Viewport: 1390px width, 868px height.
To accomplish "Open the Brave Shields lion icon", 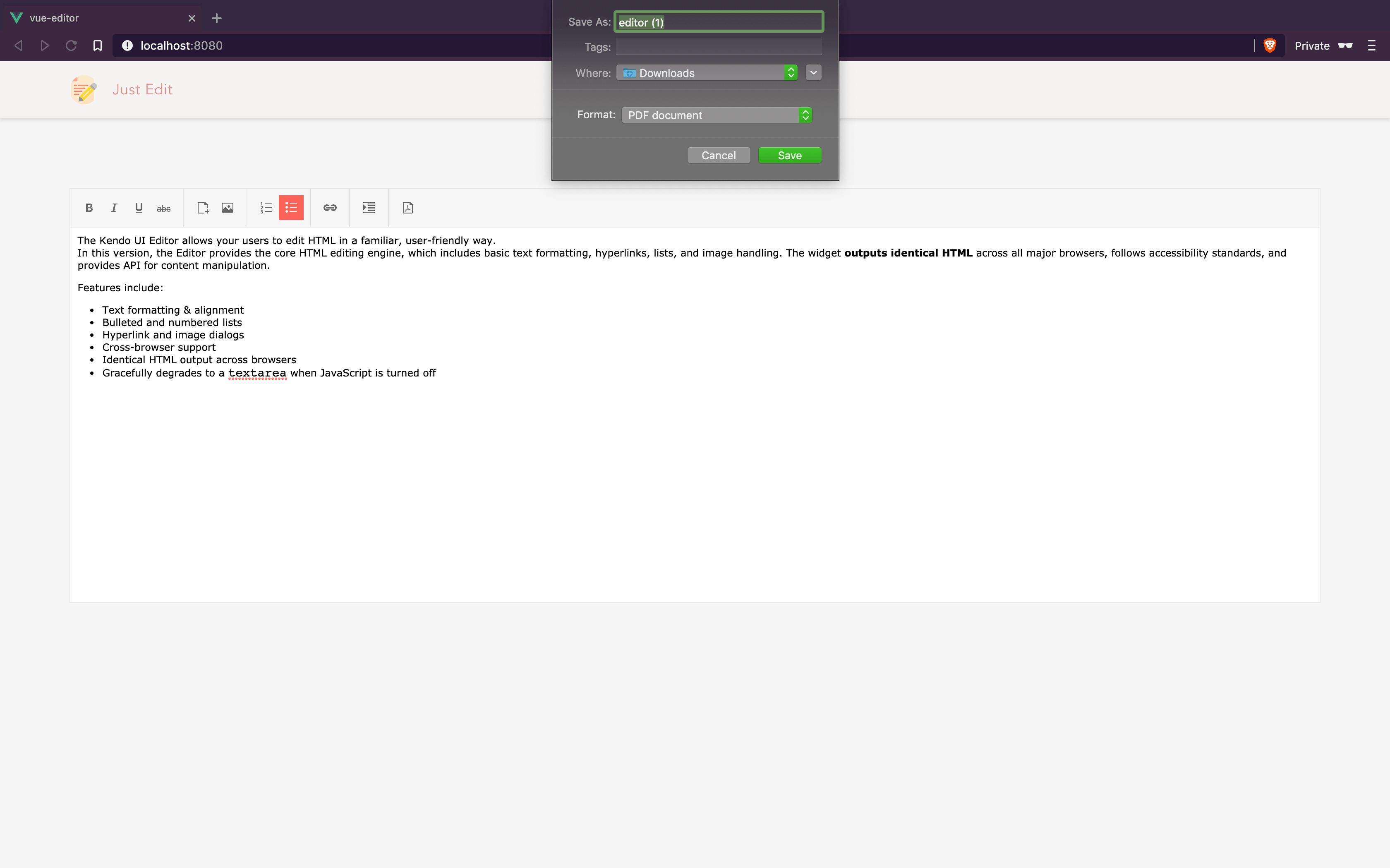I will 1270,46.
